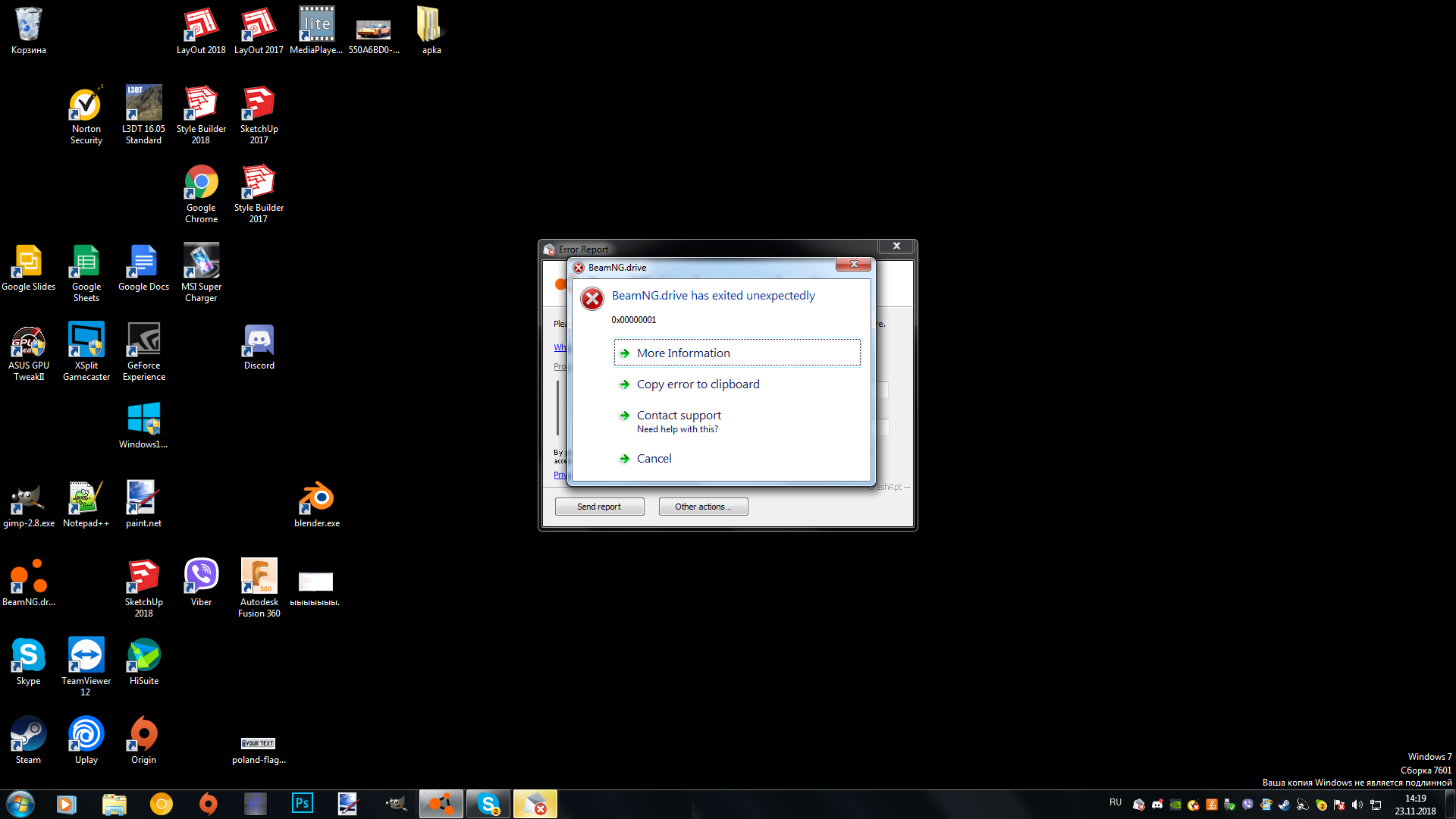The image size is (1456, 819).
Task: Open Contact support option
Action: click(736, 421)
